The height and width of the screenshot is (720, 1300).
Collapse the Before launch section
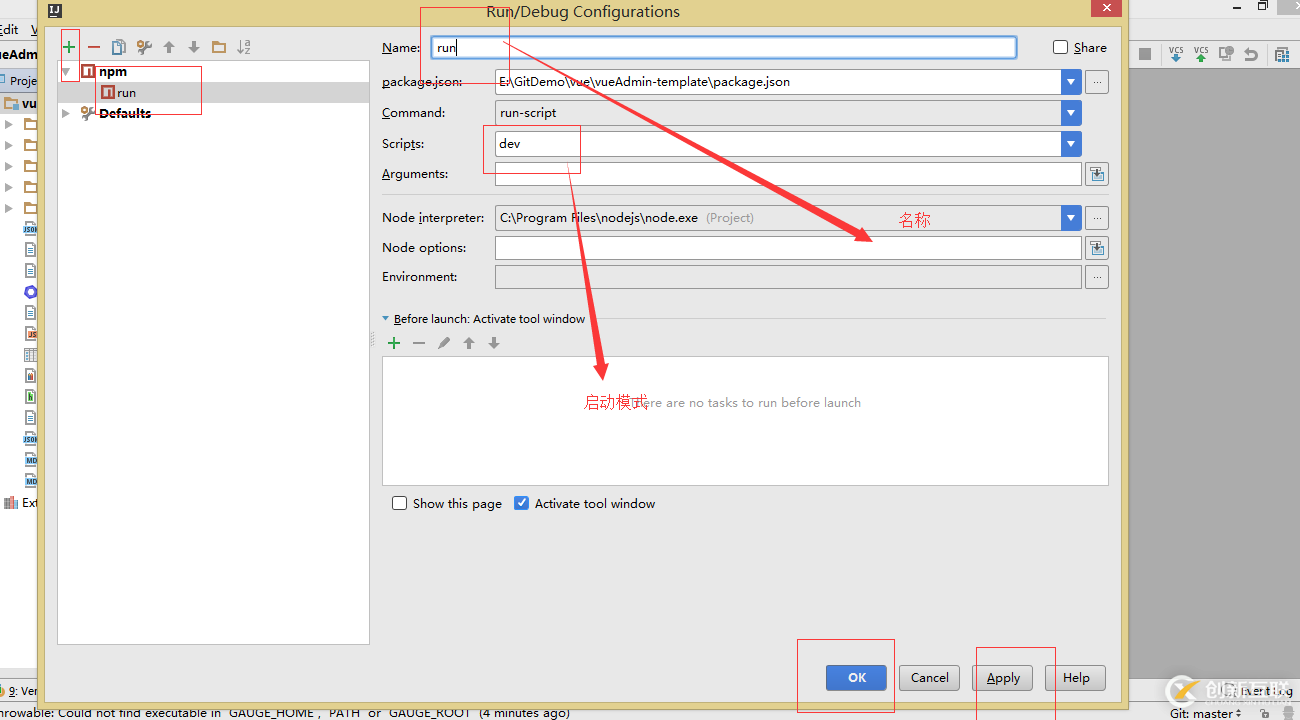click(386, 319)
